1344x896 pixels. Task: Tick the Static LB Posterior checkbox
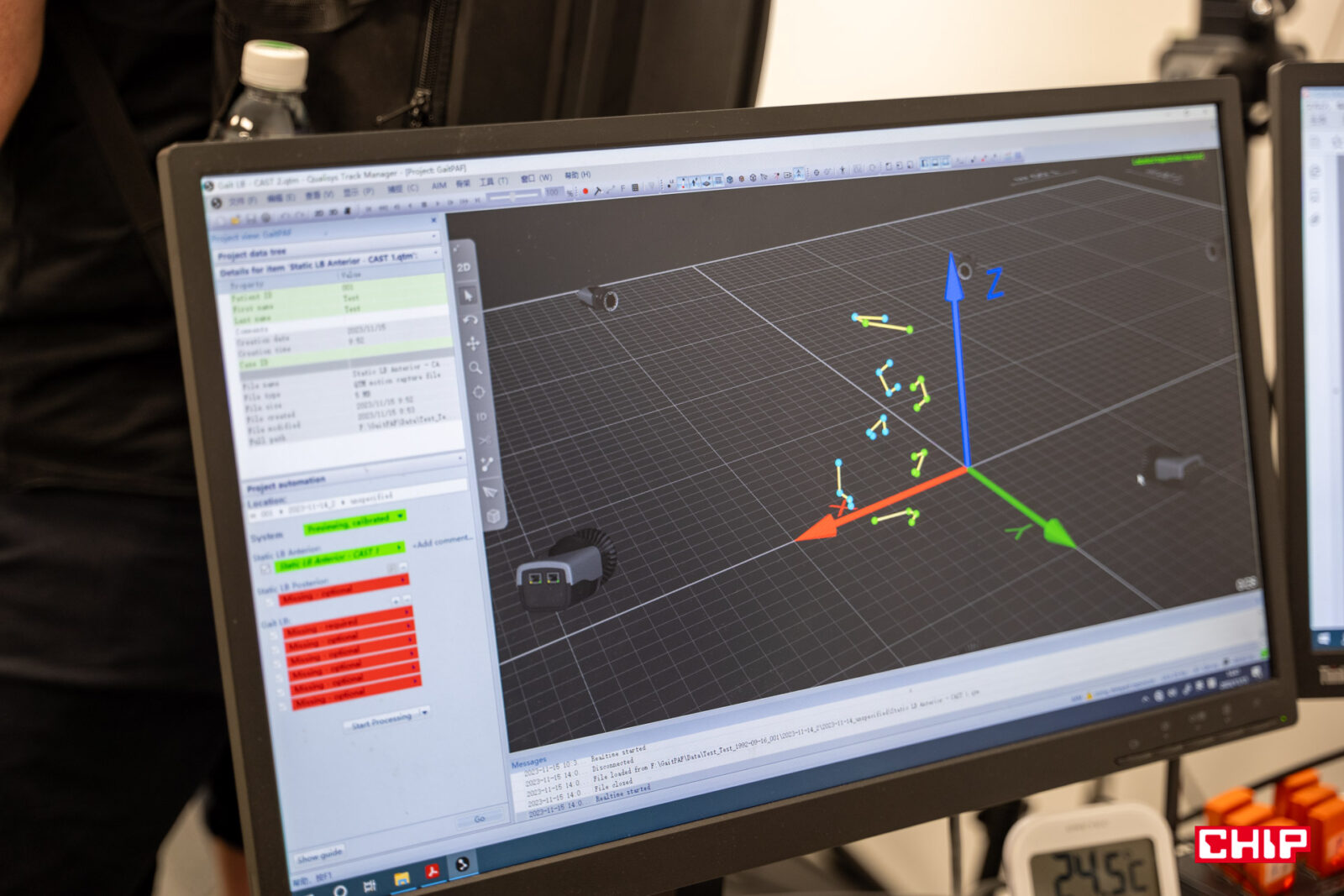click(270, 602)
